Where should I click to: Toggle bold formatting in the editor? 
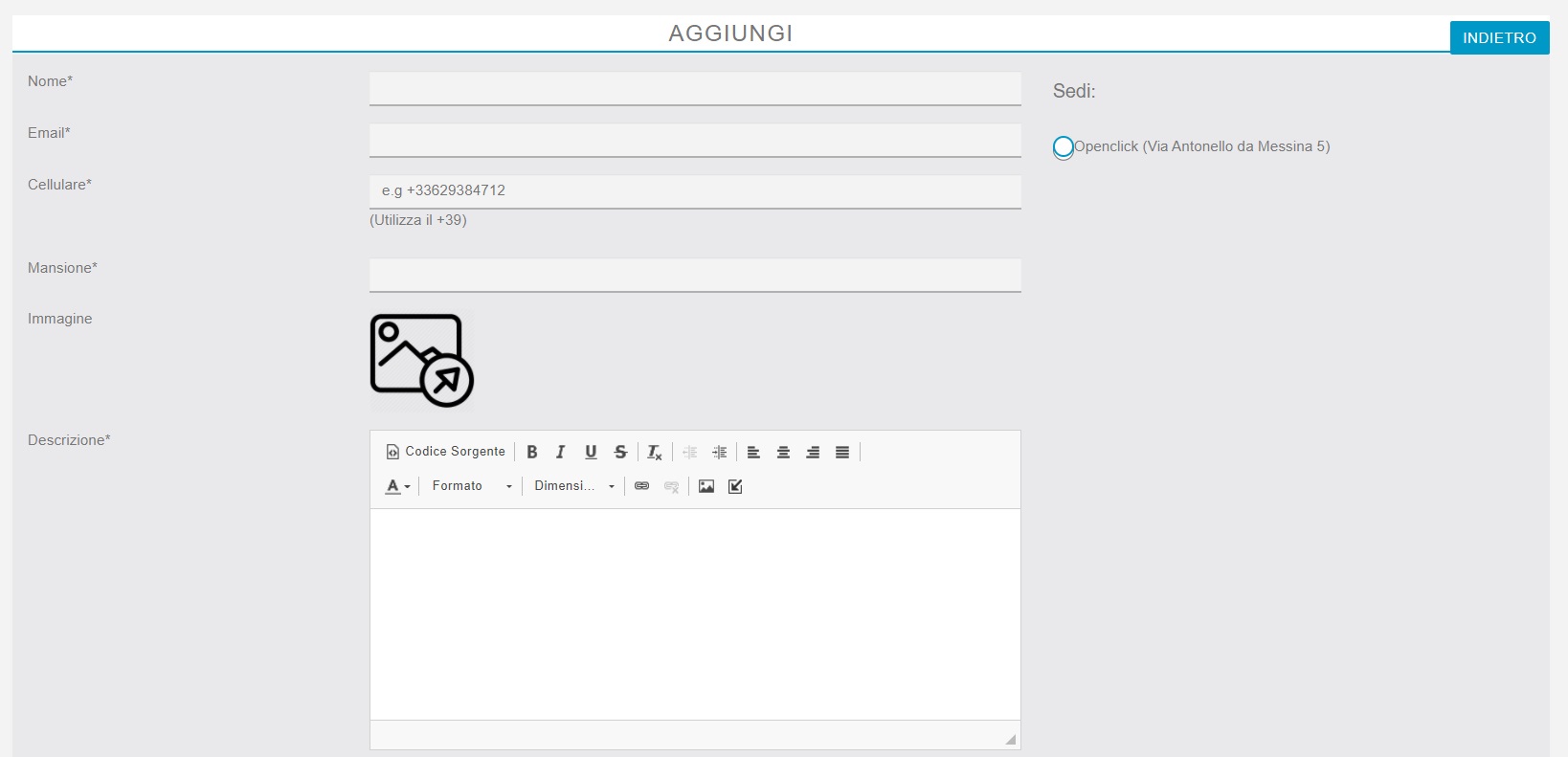[532, 452]
